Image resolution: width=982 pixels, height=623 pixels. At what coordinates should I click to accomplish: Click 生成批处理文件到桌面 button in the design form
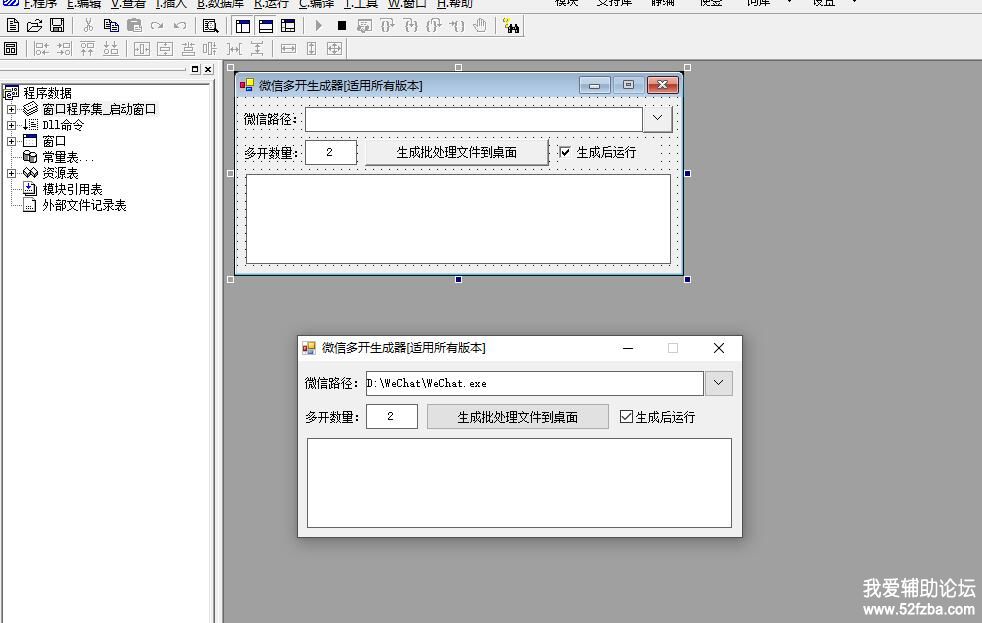pyautogui.click(x=457, y=152)
